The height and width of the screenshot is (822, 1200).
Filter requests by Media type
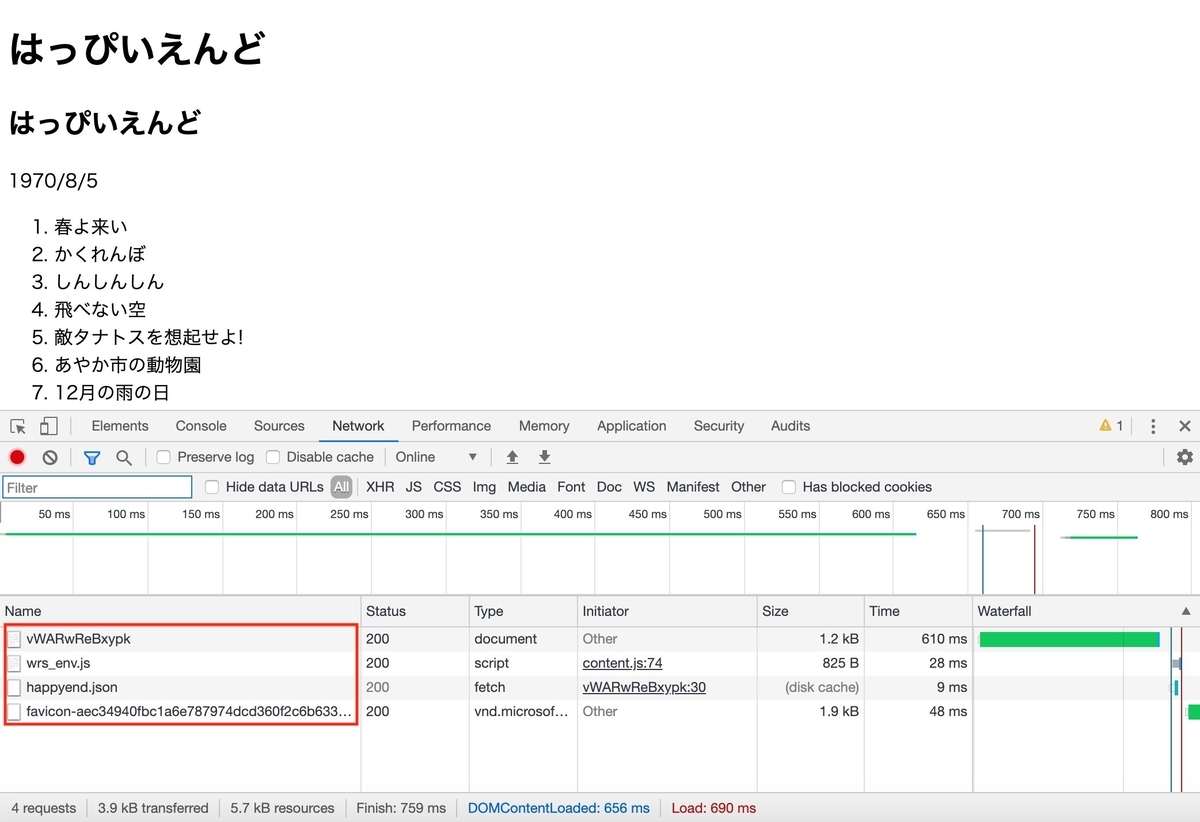(526, 487)
